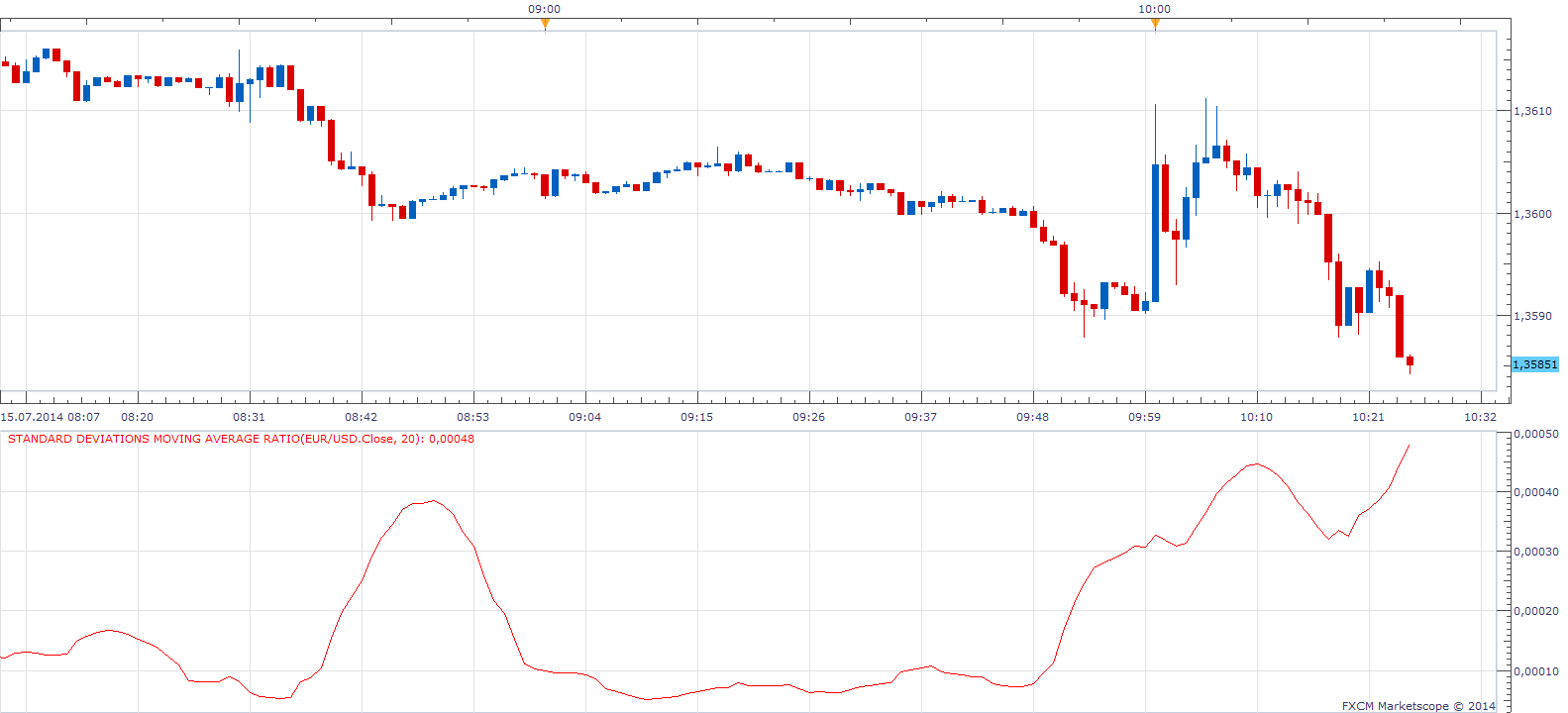Image resolution: width=1568 pixels, height=713 pixels.
Task: Click the 0,00040 indicator axis value
Action: pos(1536,492)
